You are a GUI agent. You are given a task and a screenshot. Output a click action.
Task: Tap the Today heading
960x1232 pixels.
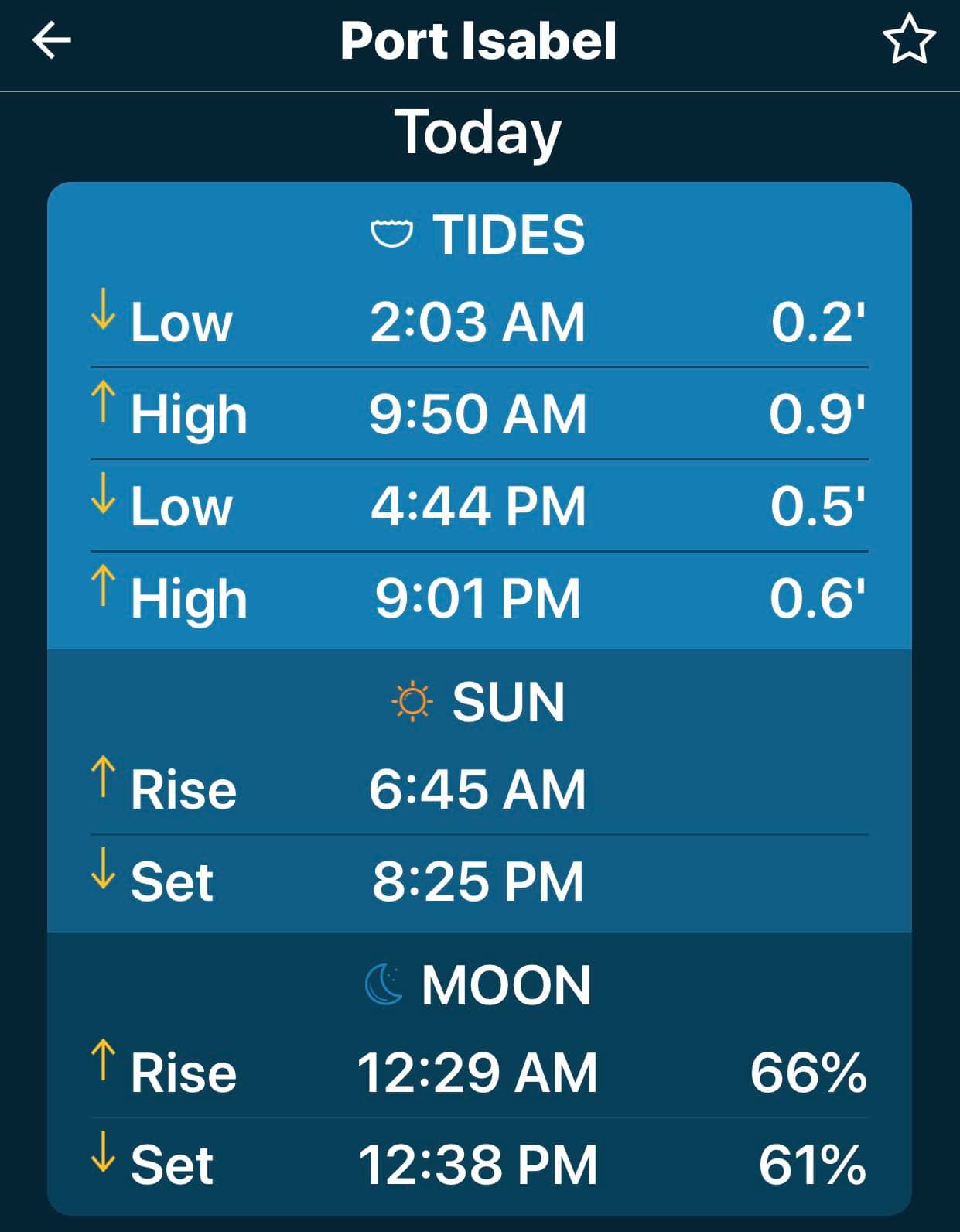pos(478,133)
